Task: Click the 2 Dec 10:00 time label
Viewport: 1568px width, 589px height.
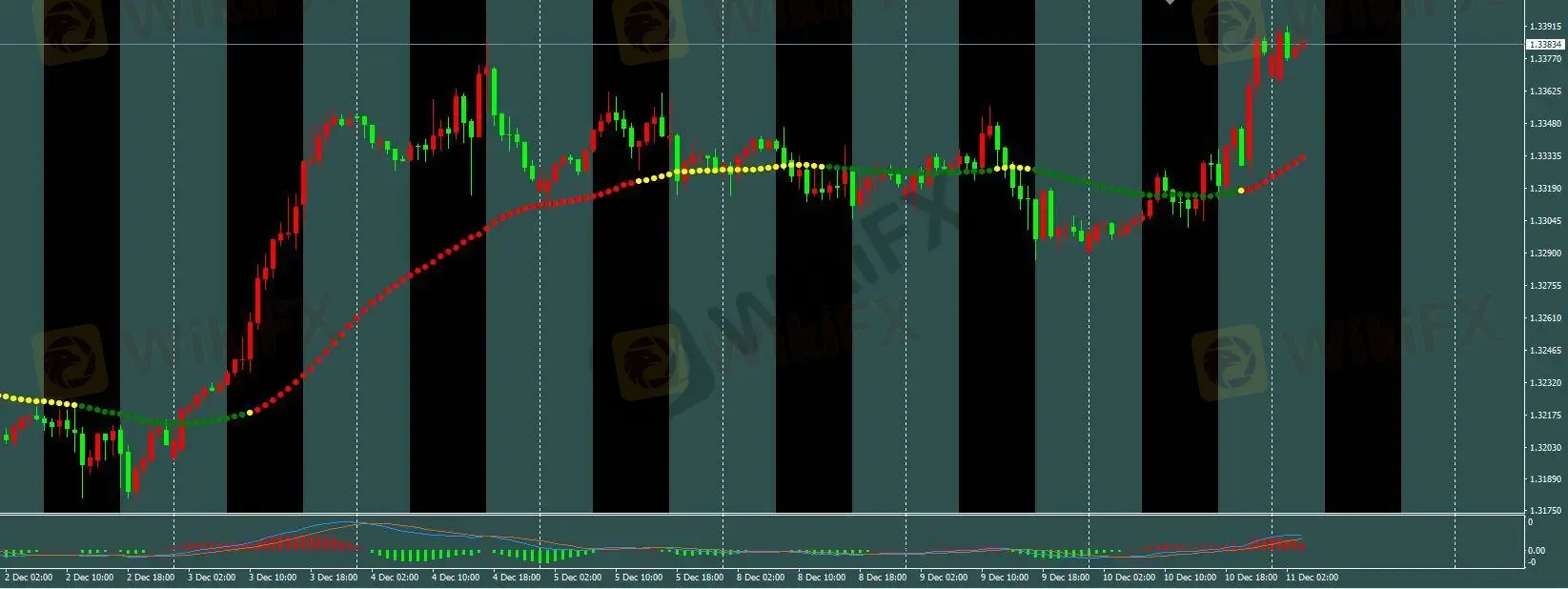Action: pyautogui.click(x=90, y=578)
